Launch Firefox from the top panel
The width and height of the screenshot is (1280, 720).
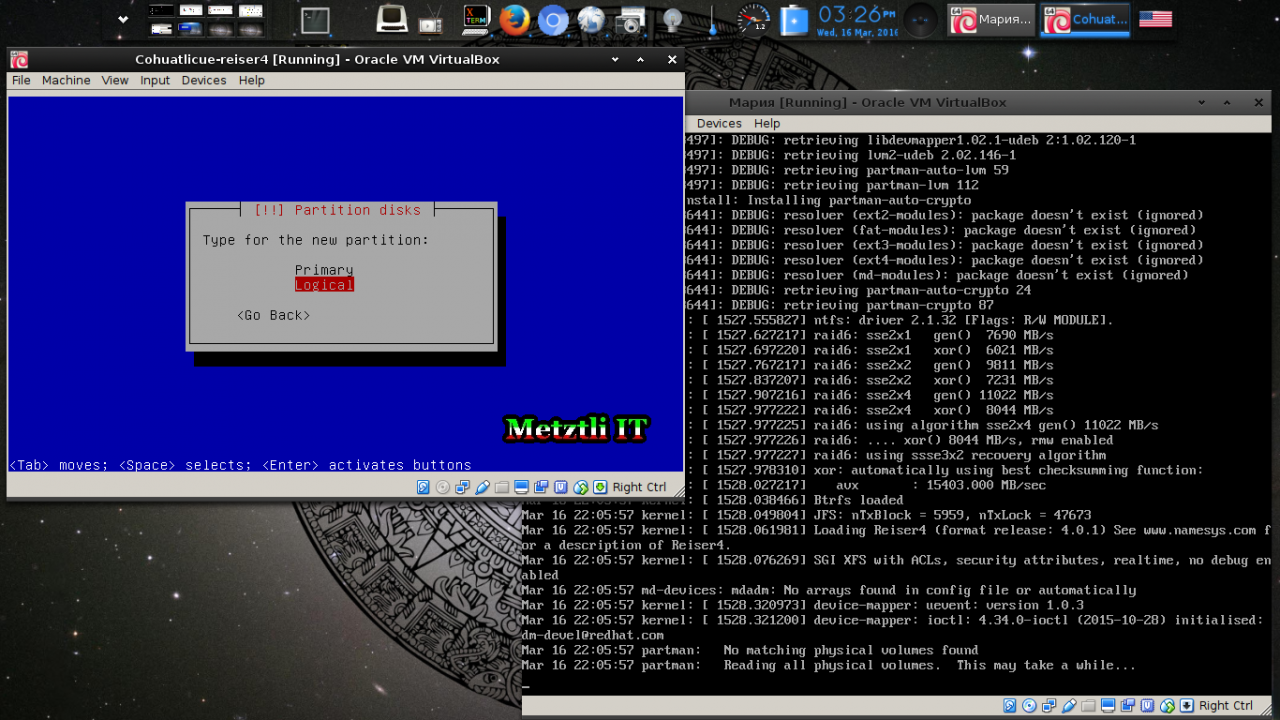coord(514,19)
